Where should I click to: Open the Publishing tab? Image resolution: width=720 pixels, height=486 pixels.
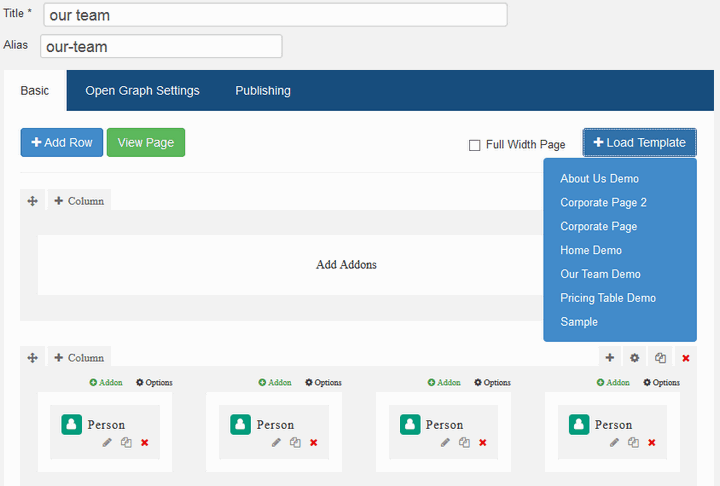263,91
